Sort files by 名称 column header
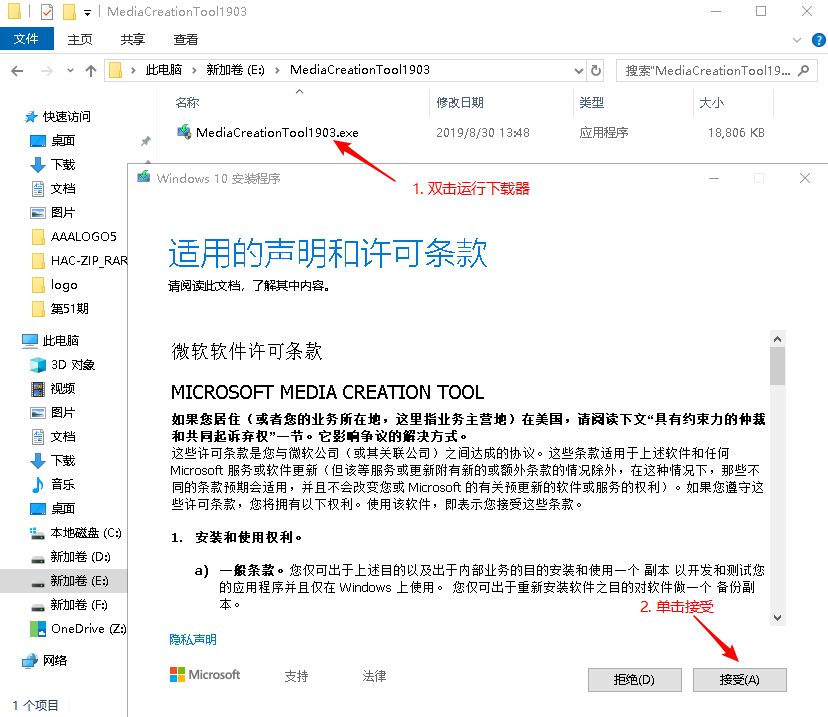 [x=187, y=103]
